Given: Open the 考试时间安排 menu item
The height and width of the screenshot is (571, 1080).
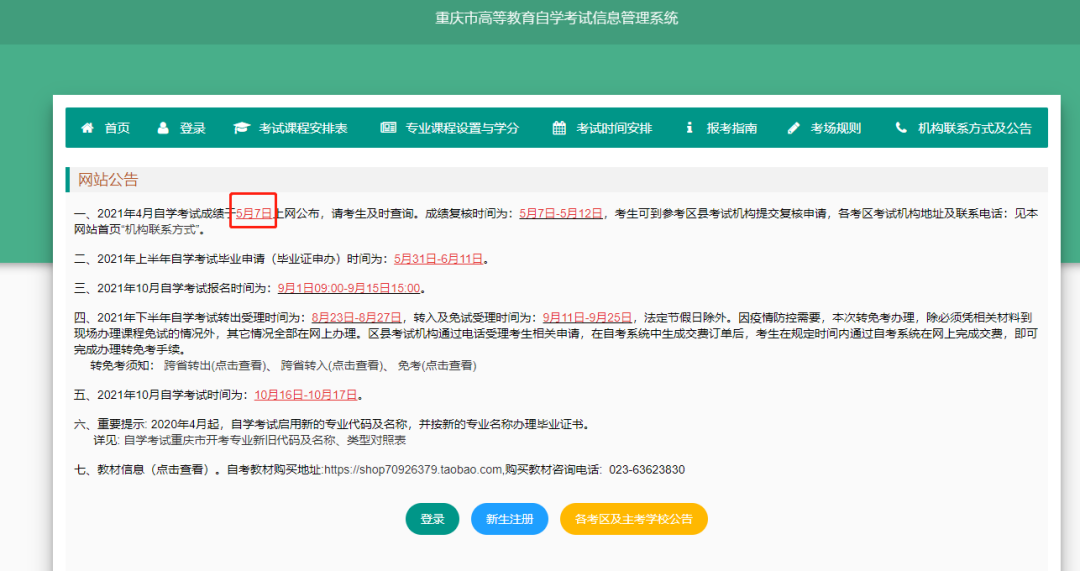Looking at the screenshot, I should [613, 128].
